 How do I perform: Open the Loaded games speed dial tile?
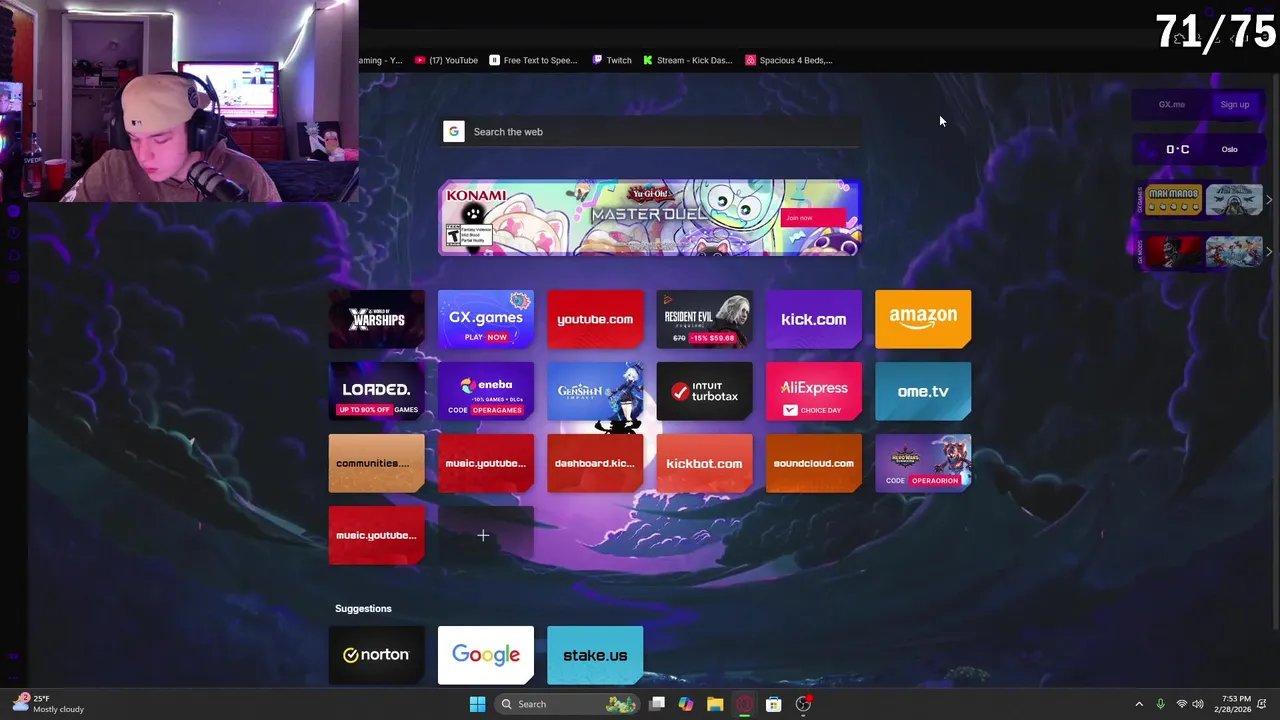(x=376, y=391)
